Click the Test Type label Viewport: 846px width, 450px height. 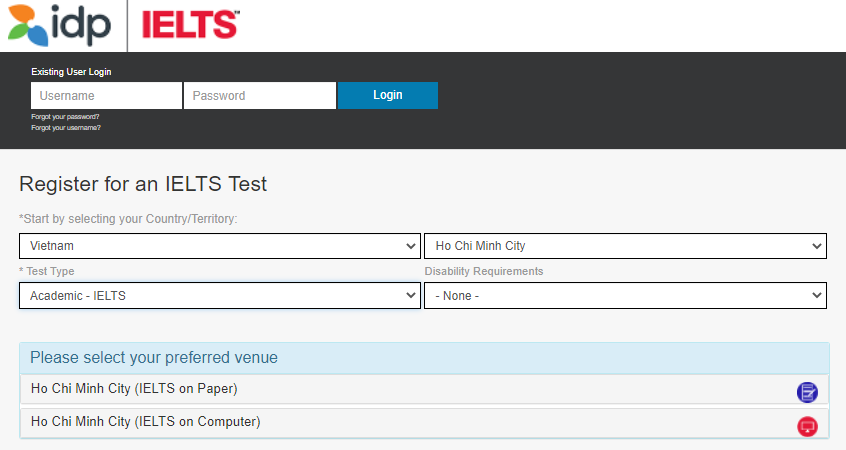click(x=47, y=271)
